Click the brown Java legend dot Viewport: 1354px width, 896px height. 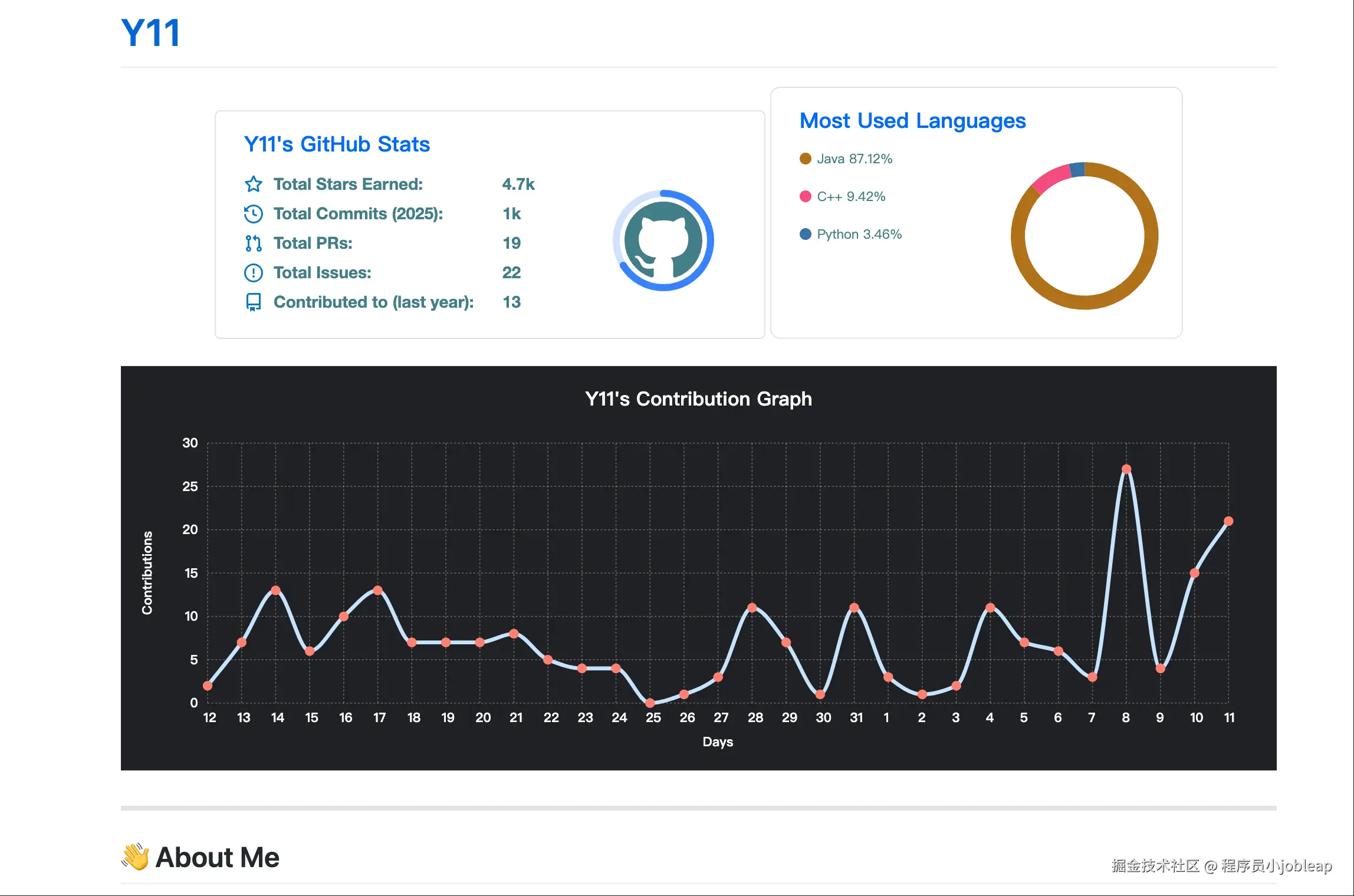point(805,159)
